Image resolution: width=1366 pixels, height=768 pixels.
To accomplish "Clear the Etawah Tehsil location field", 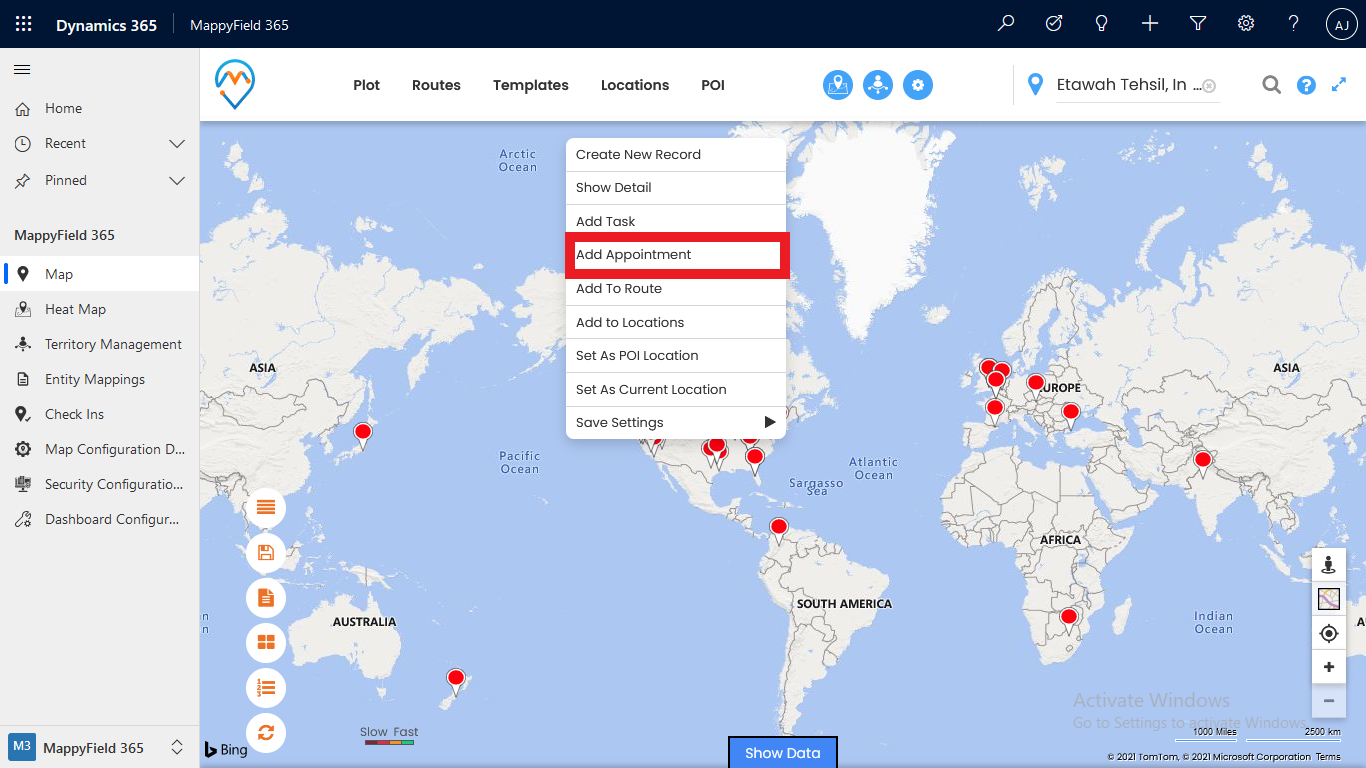I will click(1209, 86).
